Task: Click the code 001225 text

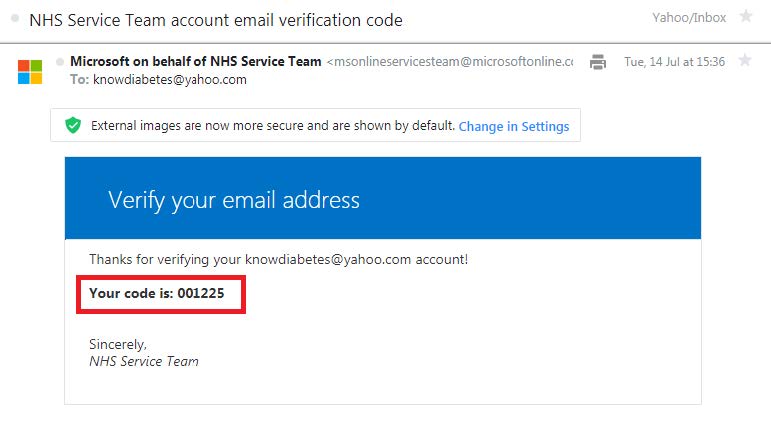Action: coord(201,293)
